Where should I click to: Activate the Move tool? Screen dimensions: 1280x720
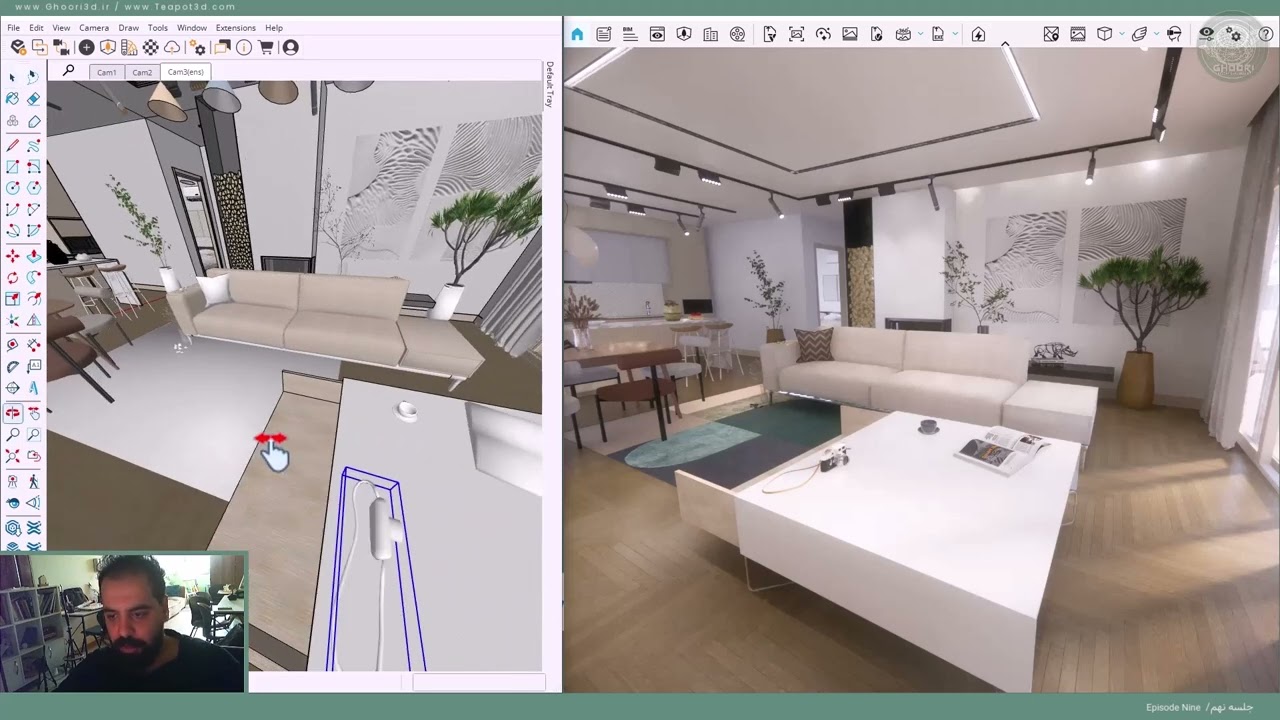pyautogui.click(x=12, y=256)
